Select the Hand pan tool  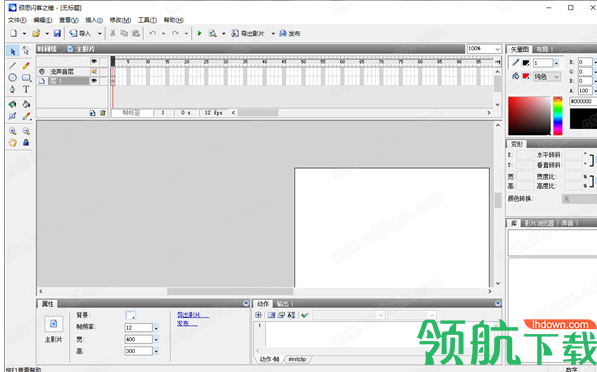click(13, 143)
